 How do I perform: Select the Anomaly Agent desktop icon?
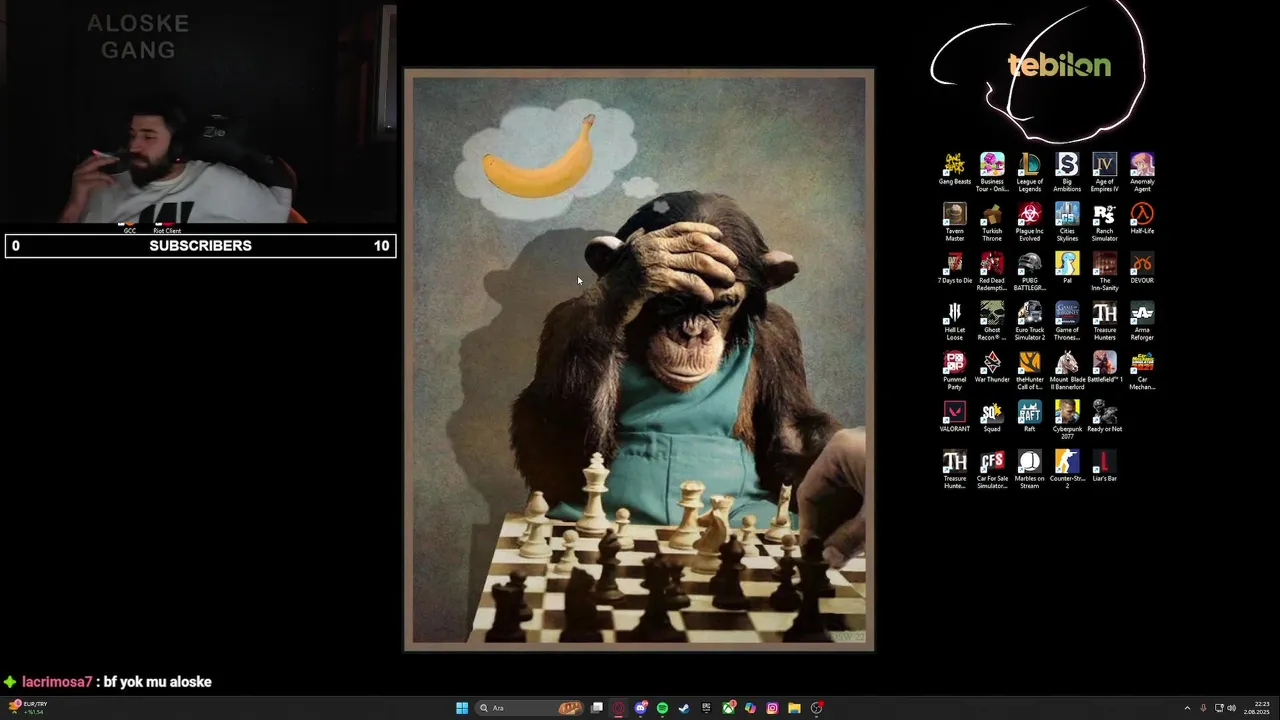tap(1142, 172)
